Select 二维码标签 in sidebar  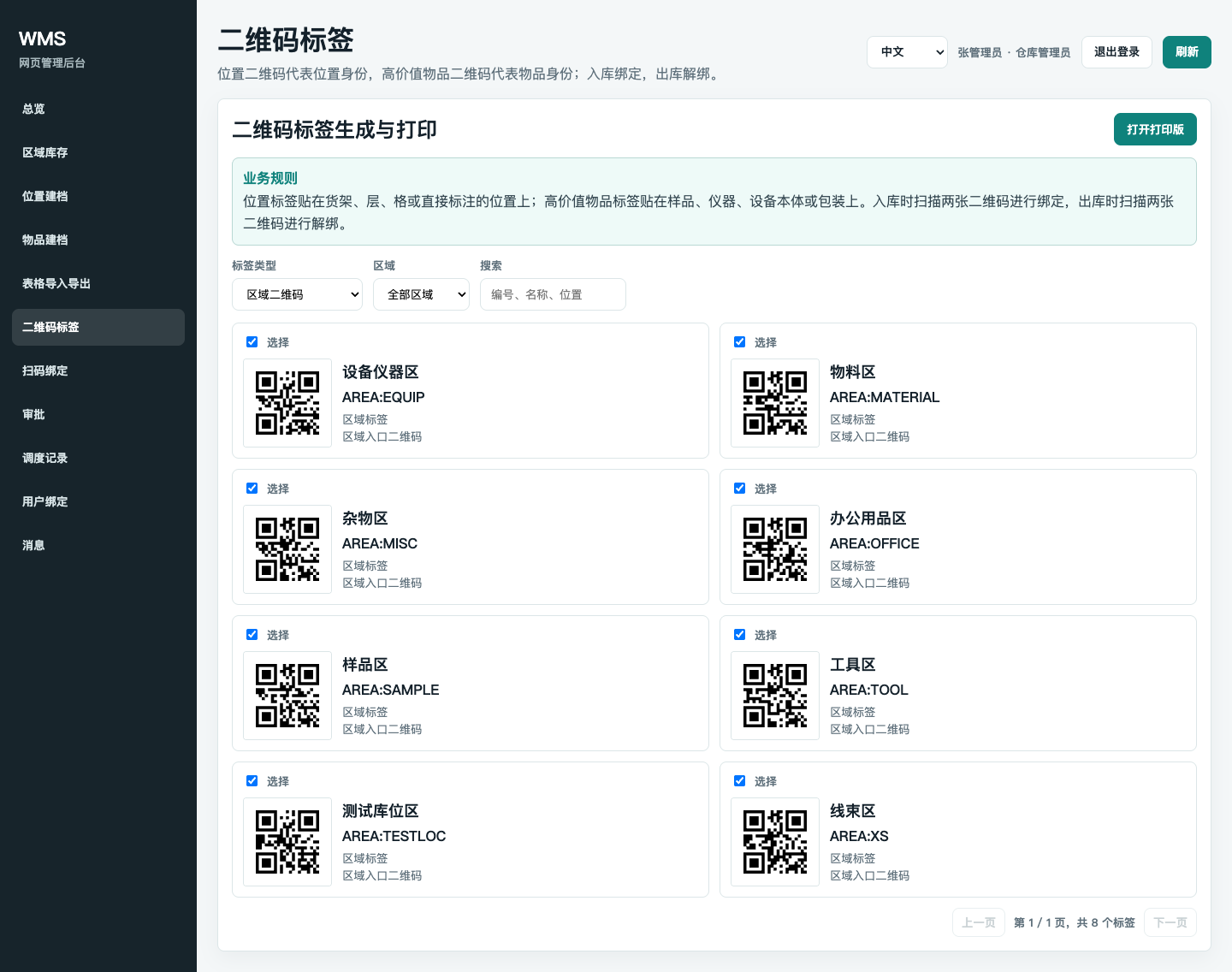tap(98, 327)
